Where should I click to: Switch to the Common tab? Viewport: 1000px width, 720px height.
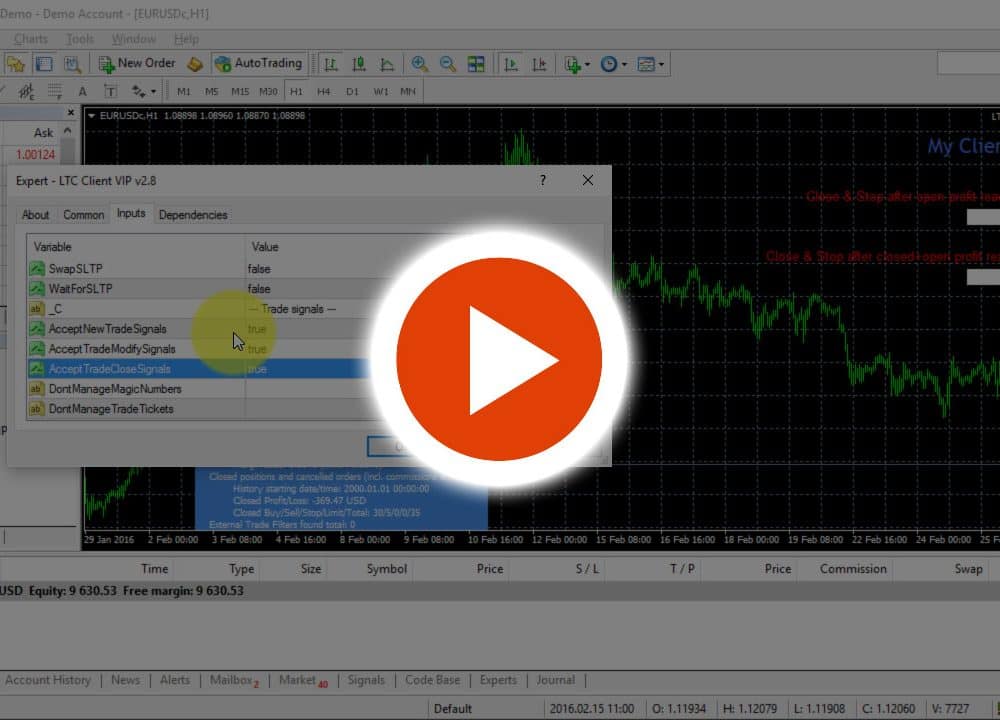pos(84,215)
